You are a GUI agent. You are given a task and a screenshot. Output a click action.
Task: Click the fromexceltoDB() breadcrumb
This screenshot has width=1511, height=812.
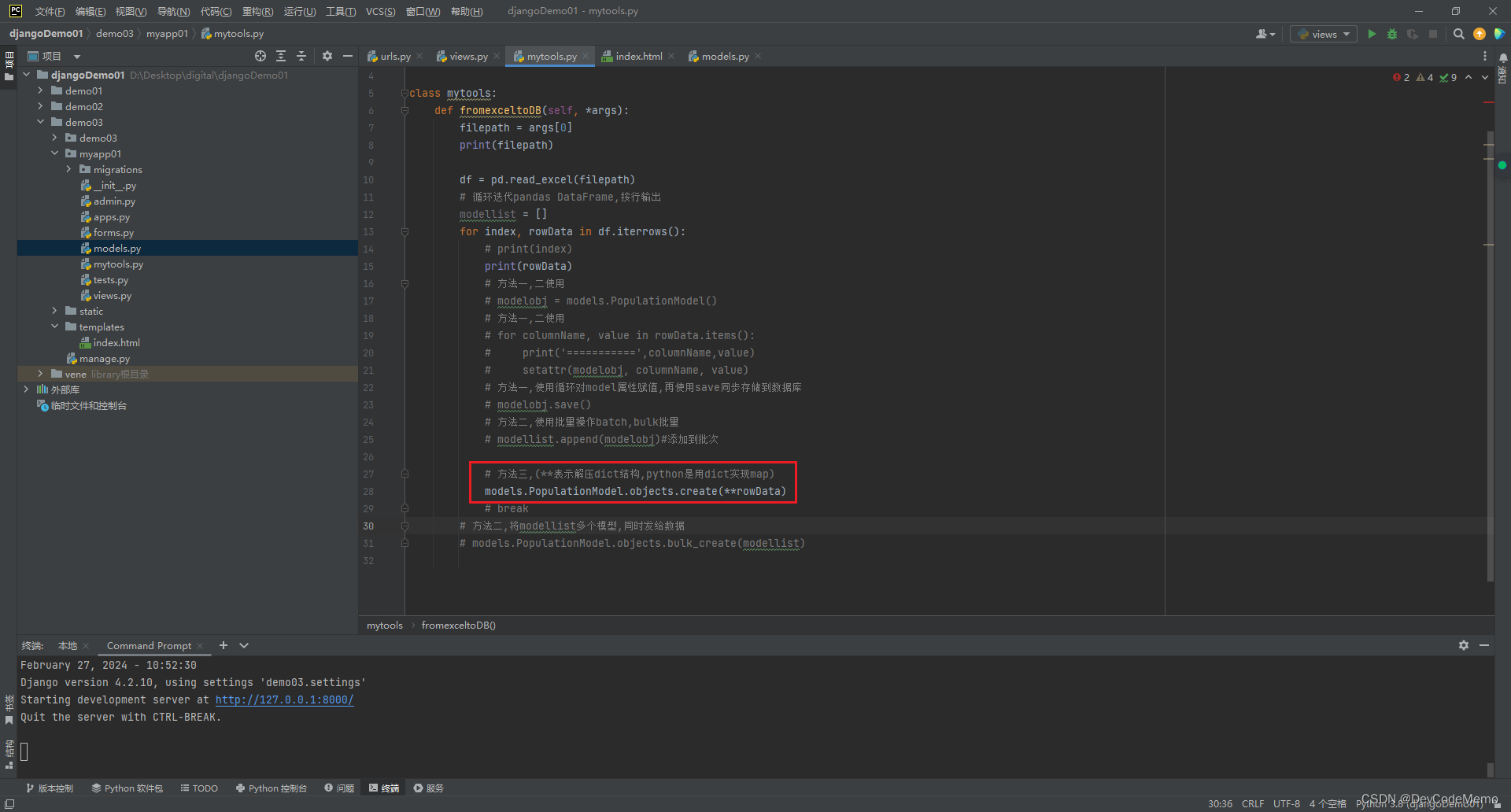tap(458, 625)
